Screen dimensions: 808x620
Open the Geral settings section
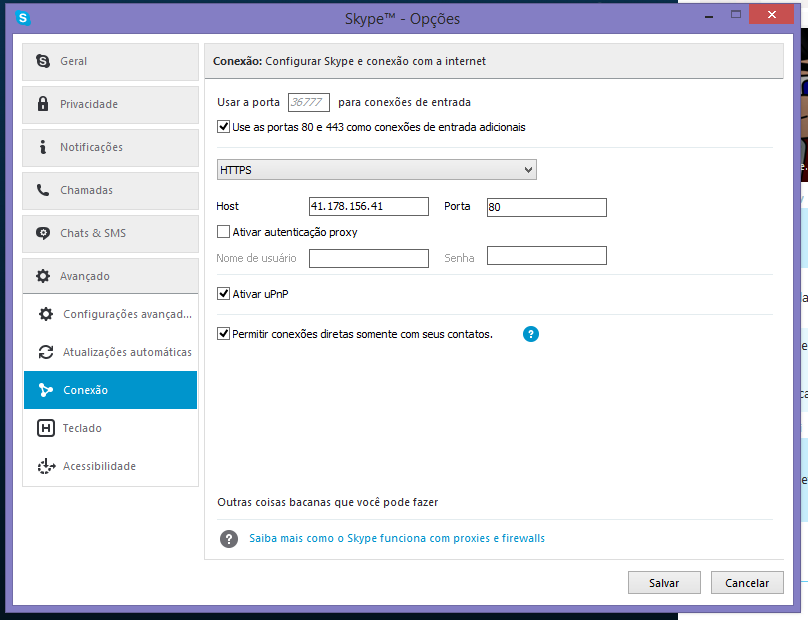[110, 61]
